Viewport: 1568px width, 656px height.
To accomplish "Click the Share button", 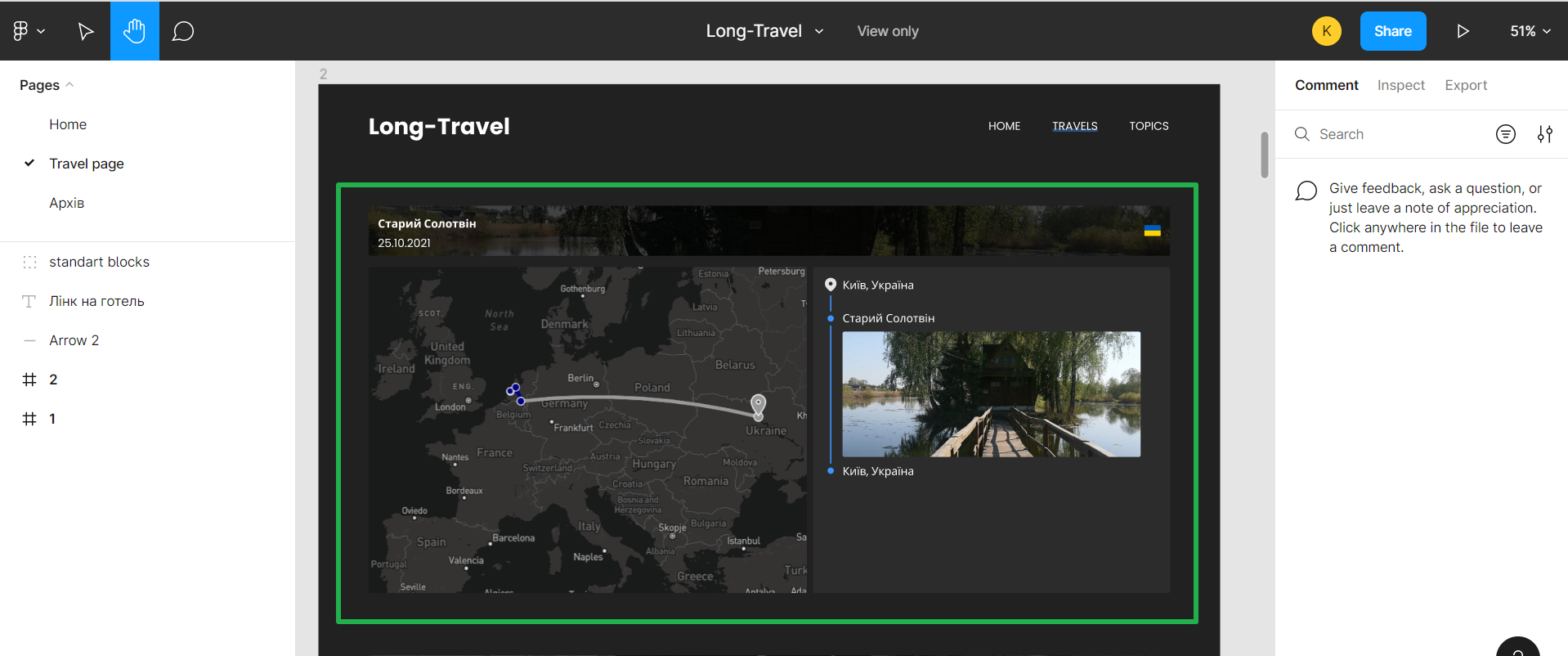I will [1393, 31].
